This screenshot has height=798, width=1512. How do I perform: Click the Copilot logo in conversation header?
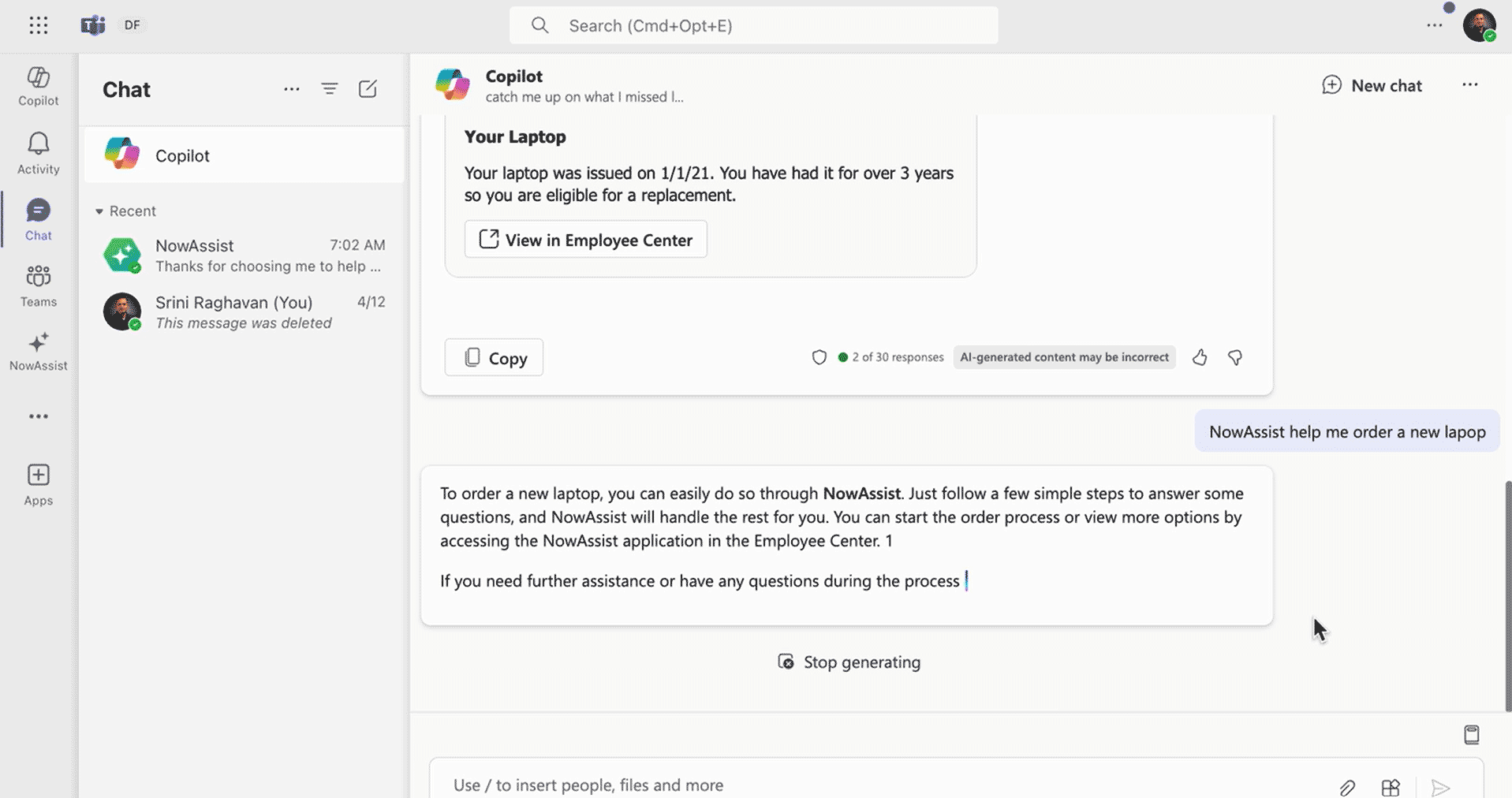tap(453, 84)
